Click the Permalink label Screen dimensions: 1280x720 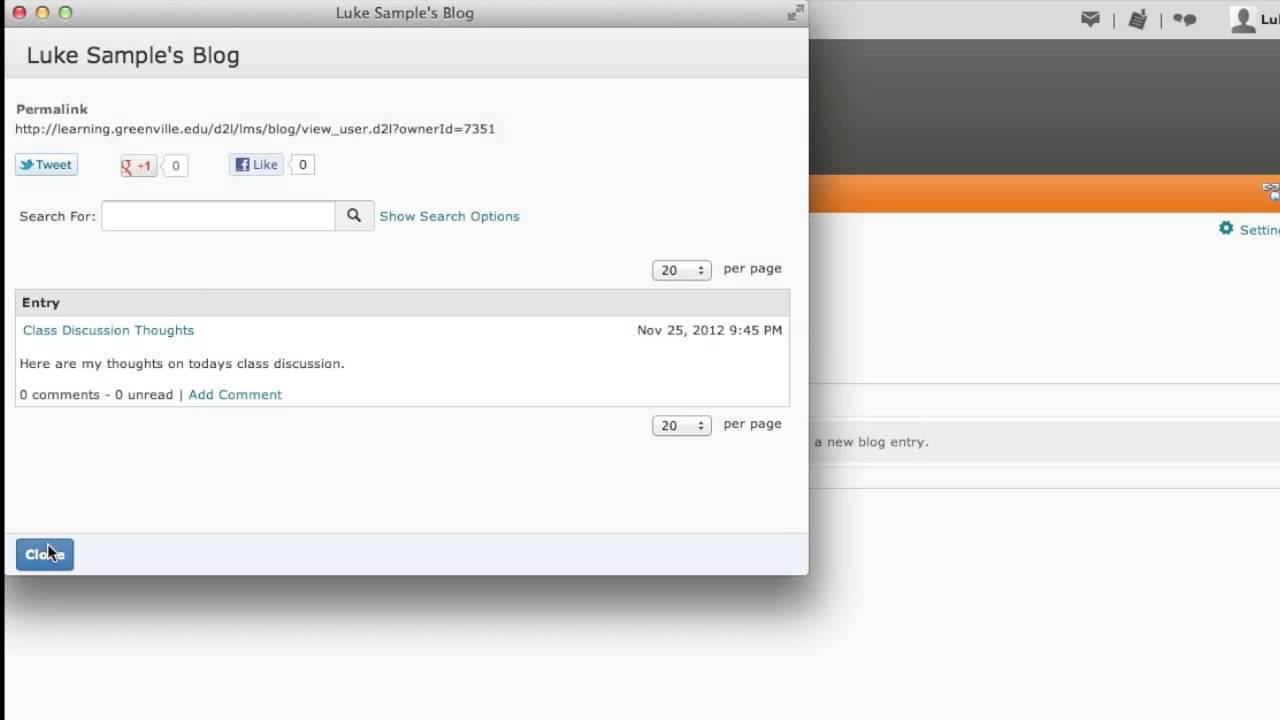pyautogui.click(x=52, y=109)
